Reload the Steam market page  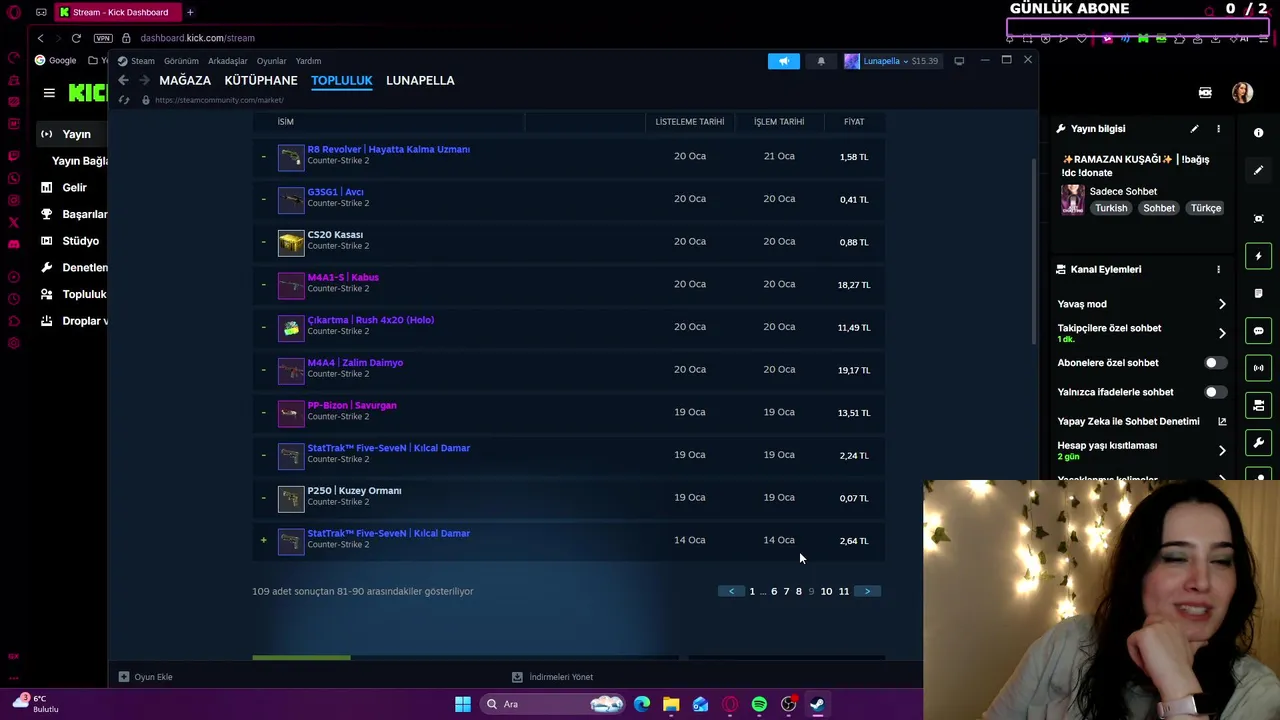124,100
